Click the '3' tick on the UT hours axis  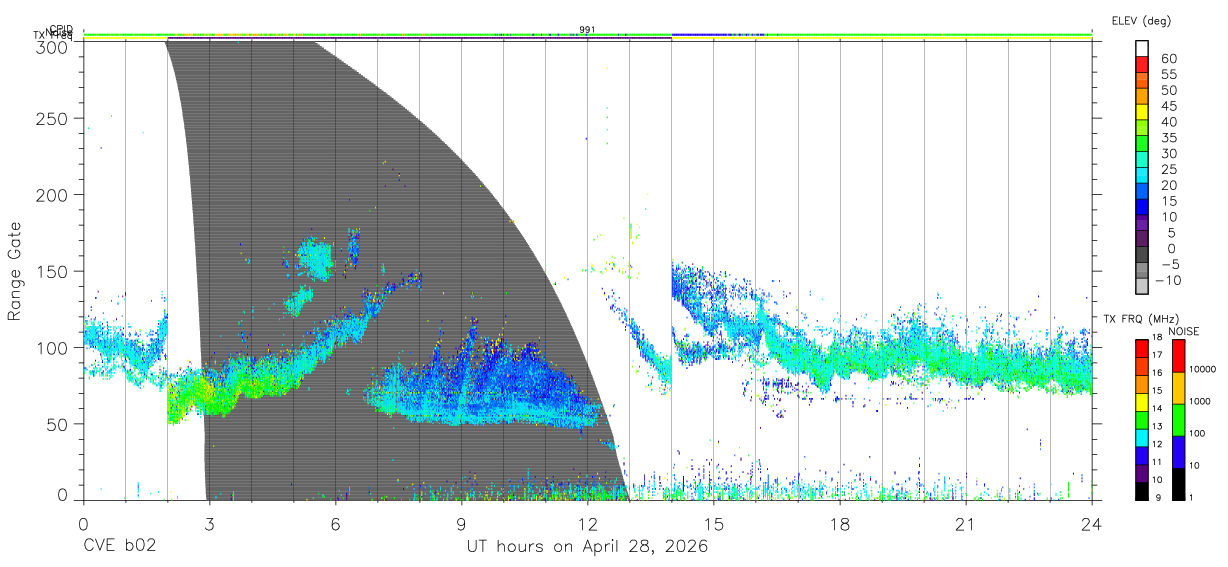pos(209,524)
